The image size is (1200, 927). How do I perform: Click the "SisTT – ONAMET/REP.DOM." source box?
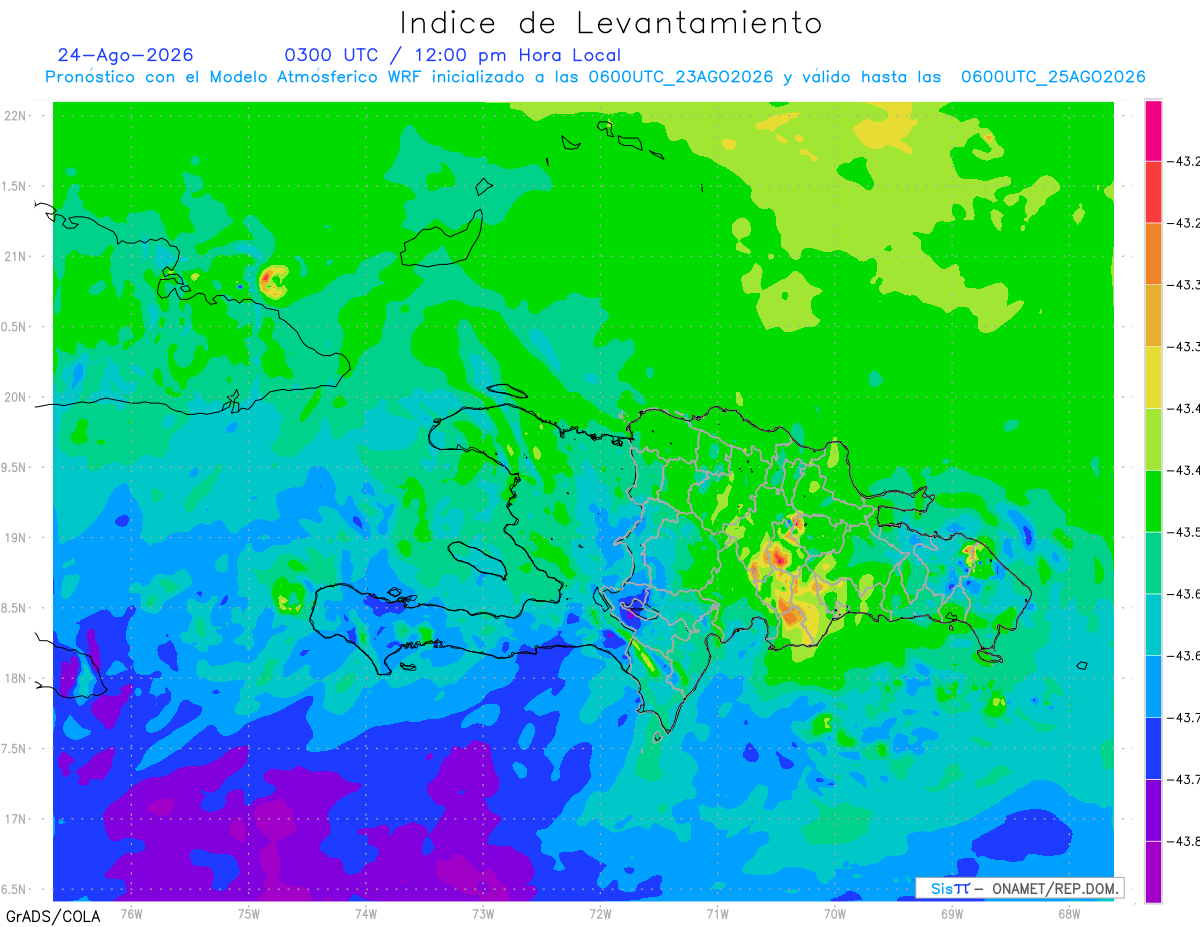(1019, 888)
